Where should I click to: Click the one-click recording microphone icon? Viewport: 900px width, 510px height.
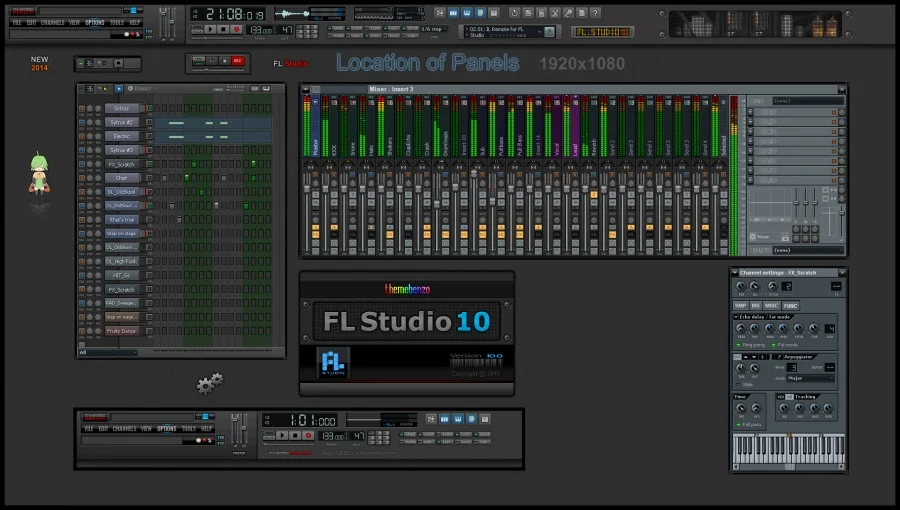coord(568,13)
